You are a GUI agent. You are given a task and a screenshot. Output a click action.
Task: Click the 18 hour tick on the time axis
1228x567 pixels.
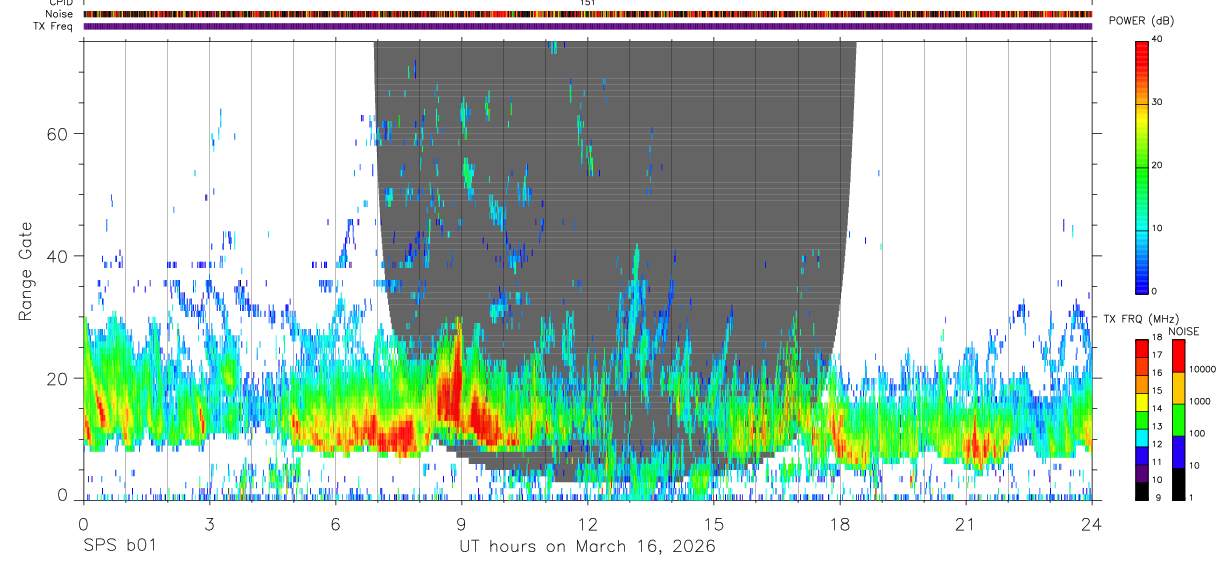point(839,523)
